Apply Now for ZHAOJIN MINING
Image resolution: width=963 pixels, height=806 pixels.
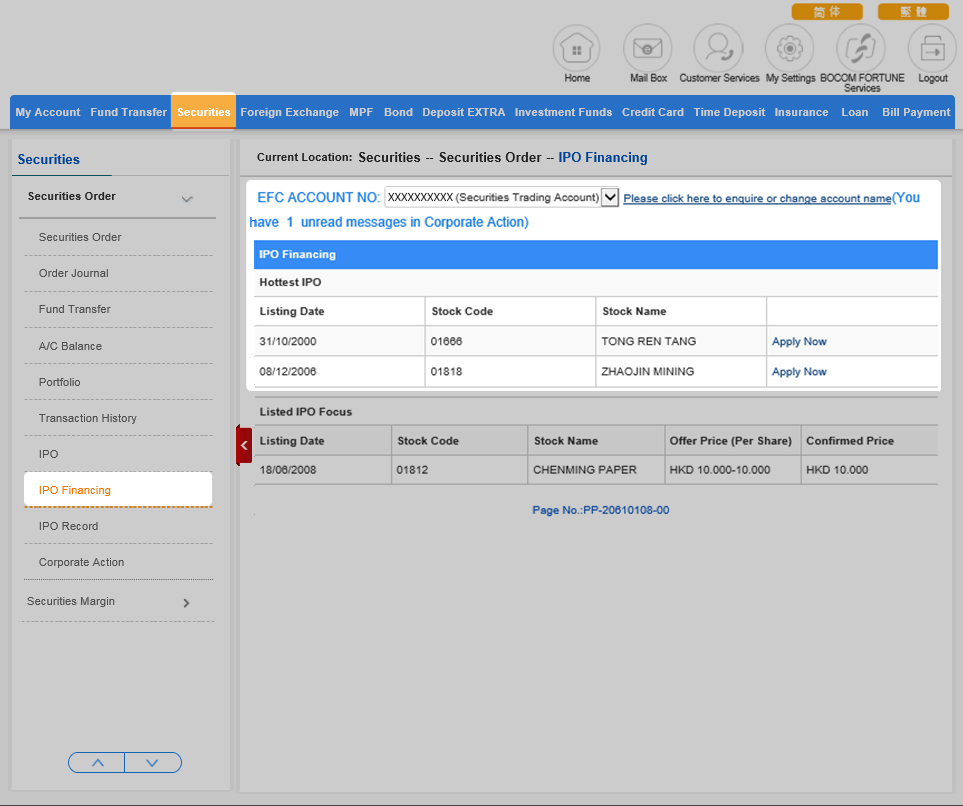pyautogui.click(x=799, y=372)
